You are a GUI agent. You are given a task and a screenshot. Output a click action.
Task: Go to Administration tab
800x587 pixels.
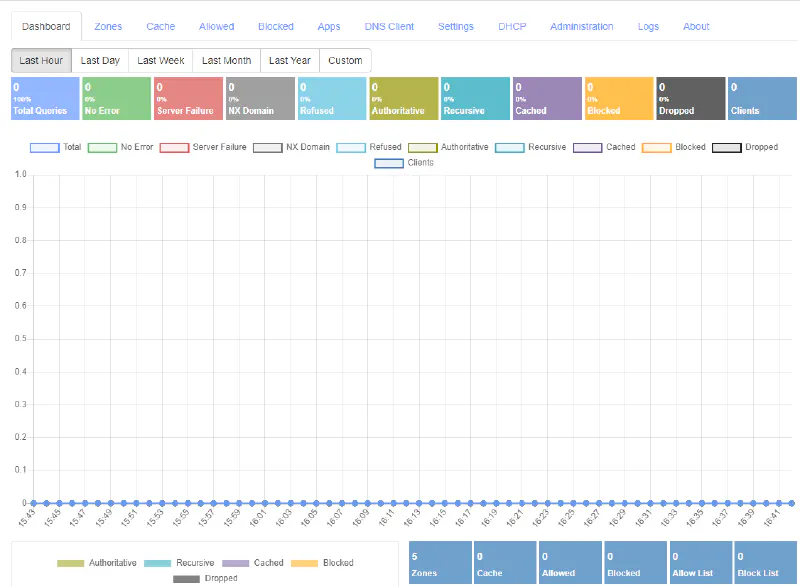[x=581, y=27]
